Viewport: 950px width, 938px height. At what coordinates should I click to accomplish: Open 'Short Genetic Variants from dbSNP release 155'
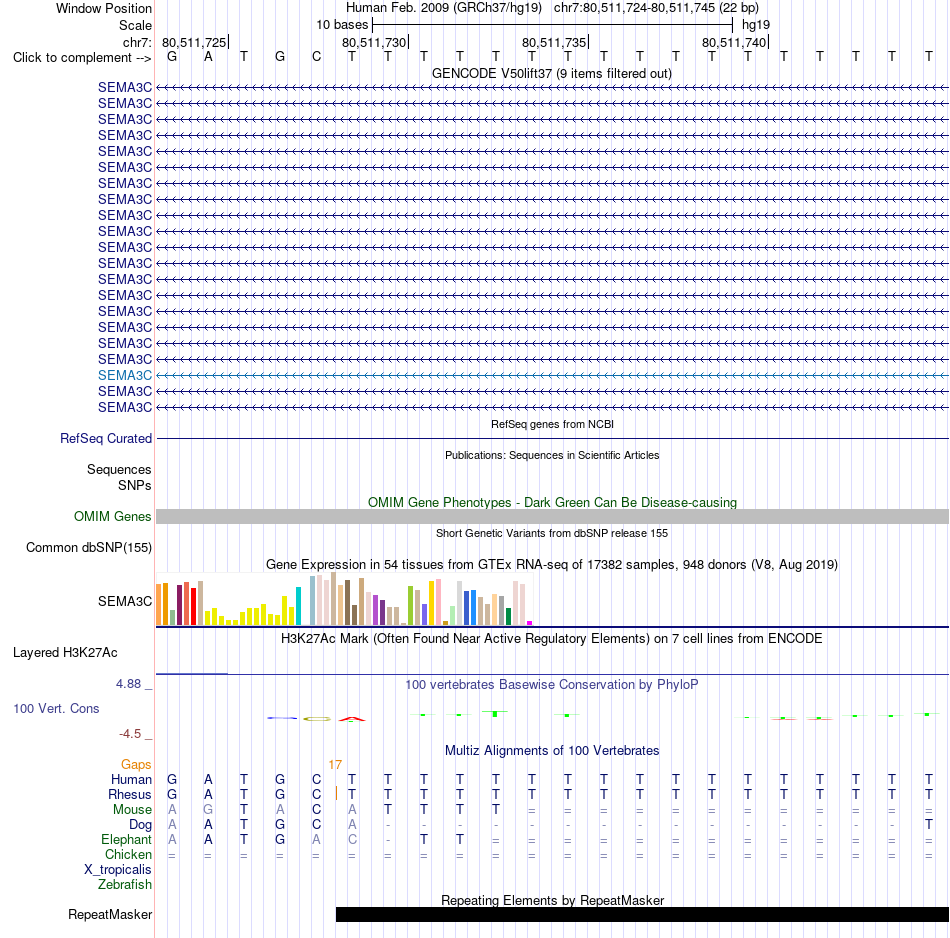point(552,533)
